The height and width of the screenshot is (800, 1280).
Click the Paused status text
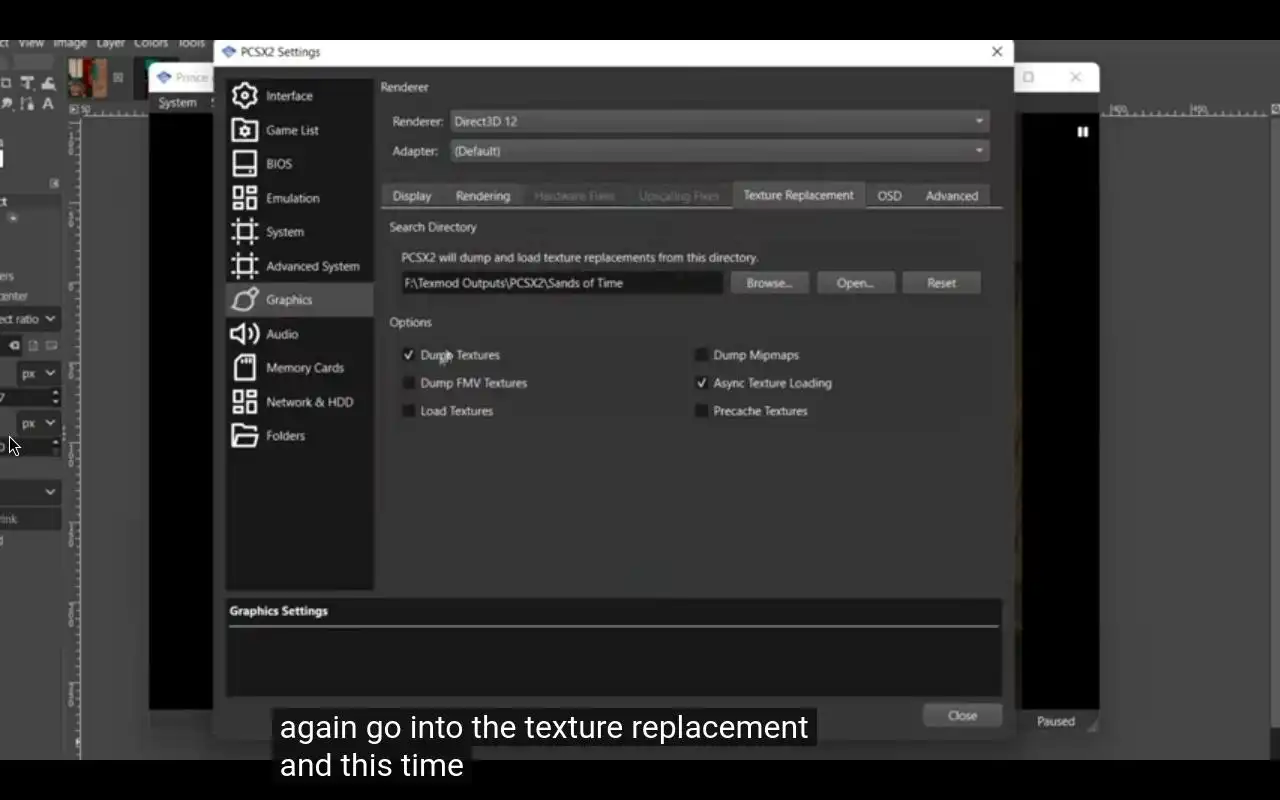click(x=1055, y=721)
